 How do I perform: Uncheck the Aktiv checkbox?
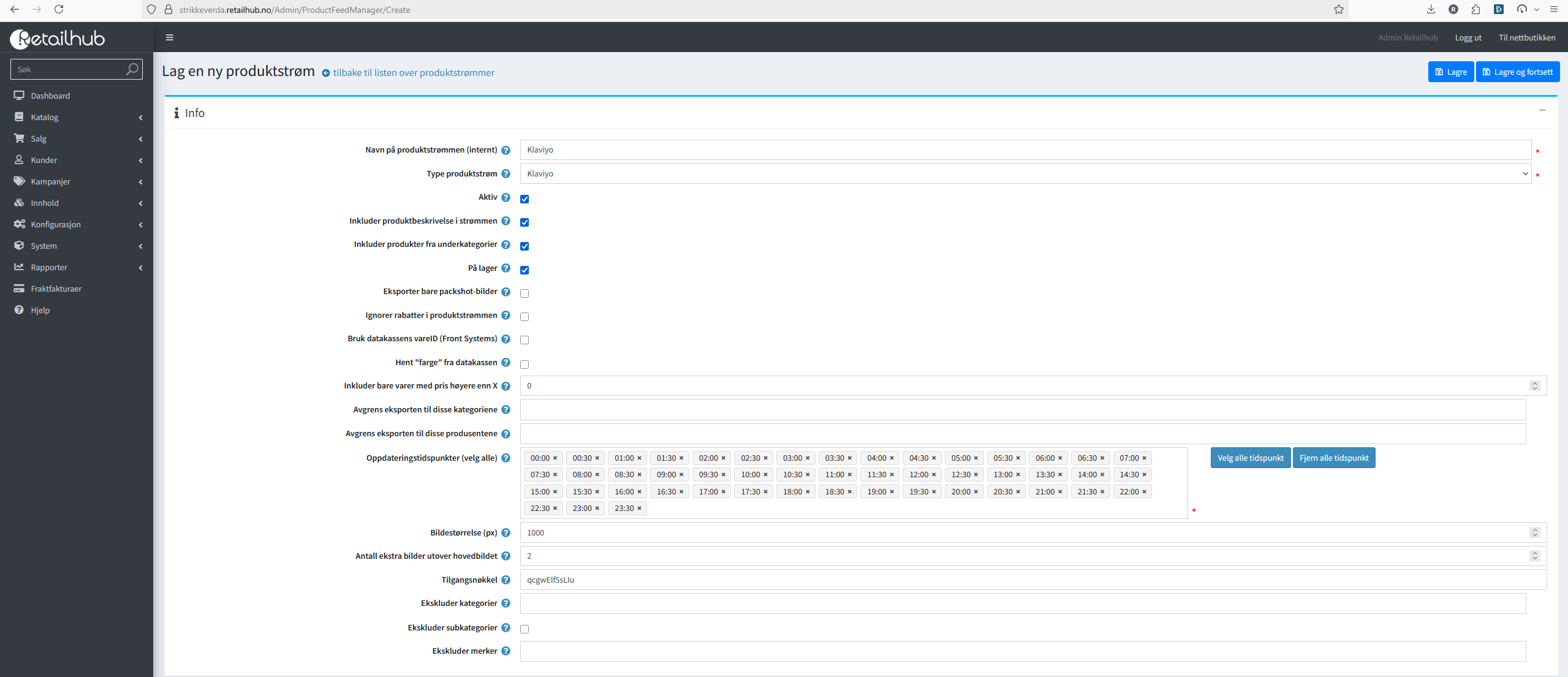525,199
